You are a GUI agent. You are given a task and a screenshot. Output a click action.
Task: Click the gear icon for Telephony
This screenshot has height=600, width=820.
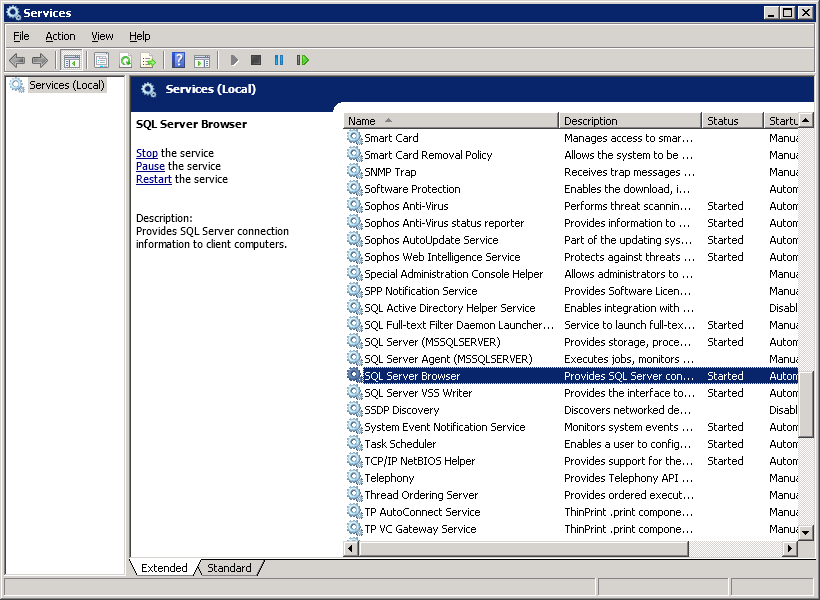355,478
